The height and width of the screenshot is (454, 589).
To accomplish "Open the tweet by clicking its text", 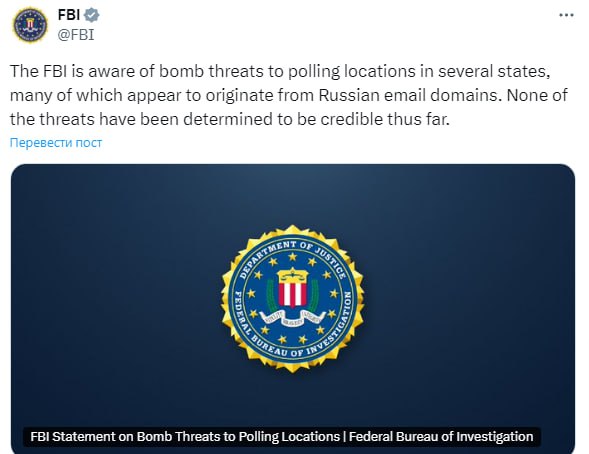I will [x=288, y=95].
